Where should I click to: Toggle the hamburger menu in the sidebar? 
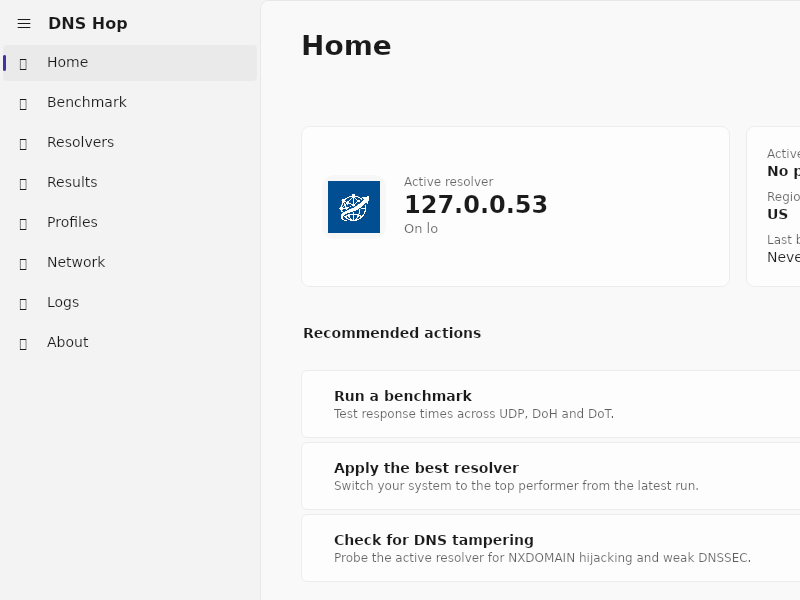tap(24, 23)
